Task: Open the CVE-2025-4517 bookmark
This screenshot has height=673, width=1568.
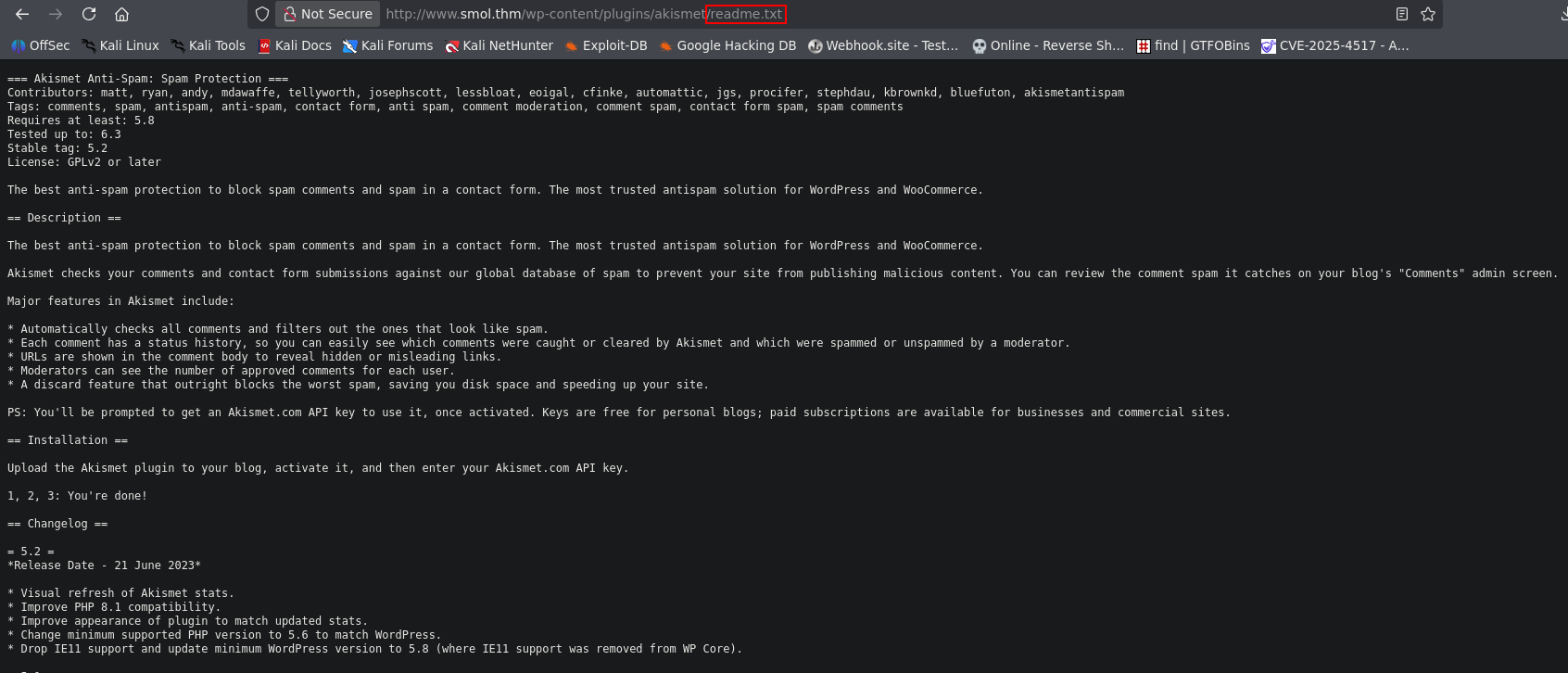Action: [1335, 45]
